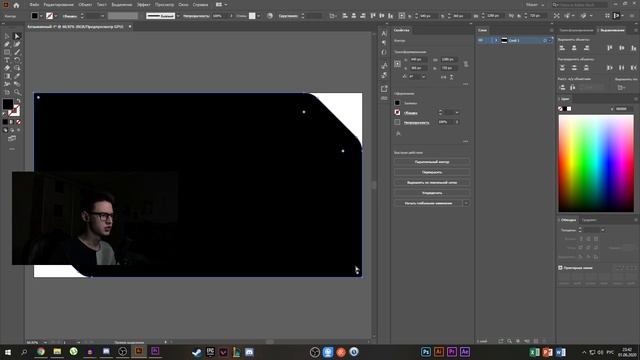The width and height of the screenshot is (640, 360).
Task: Switch toolbar fill mode to None
Action: 18,122
